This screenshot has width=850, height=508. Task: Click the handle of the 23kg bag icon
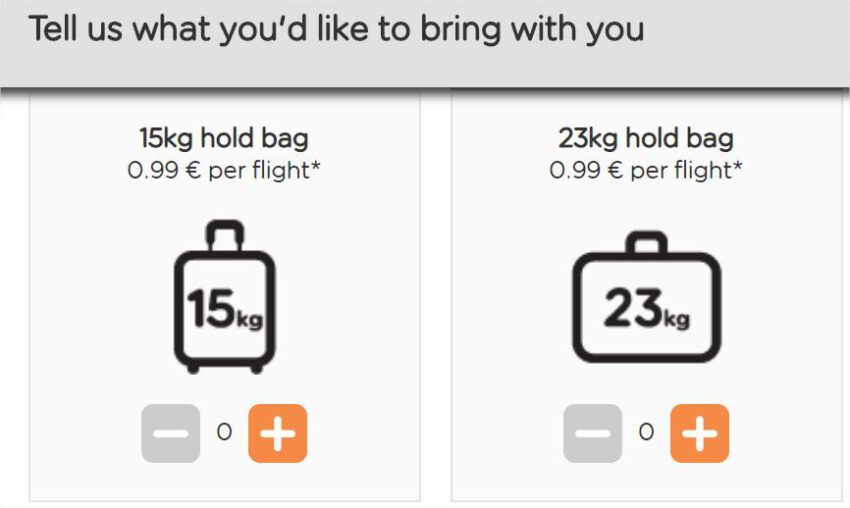(x=647, y=243)
